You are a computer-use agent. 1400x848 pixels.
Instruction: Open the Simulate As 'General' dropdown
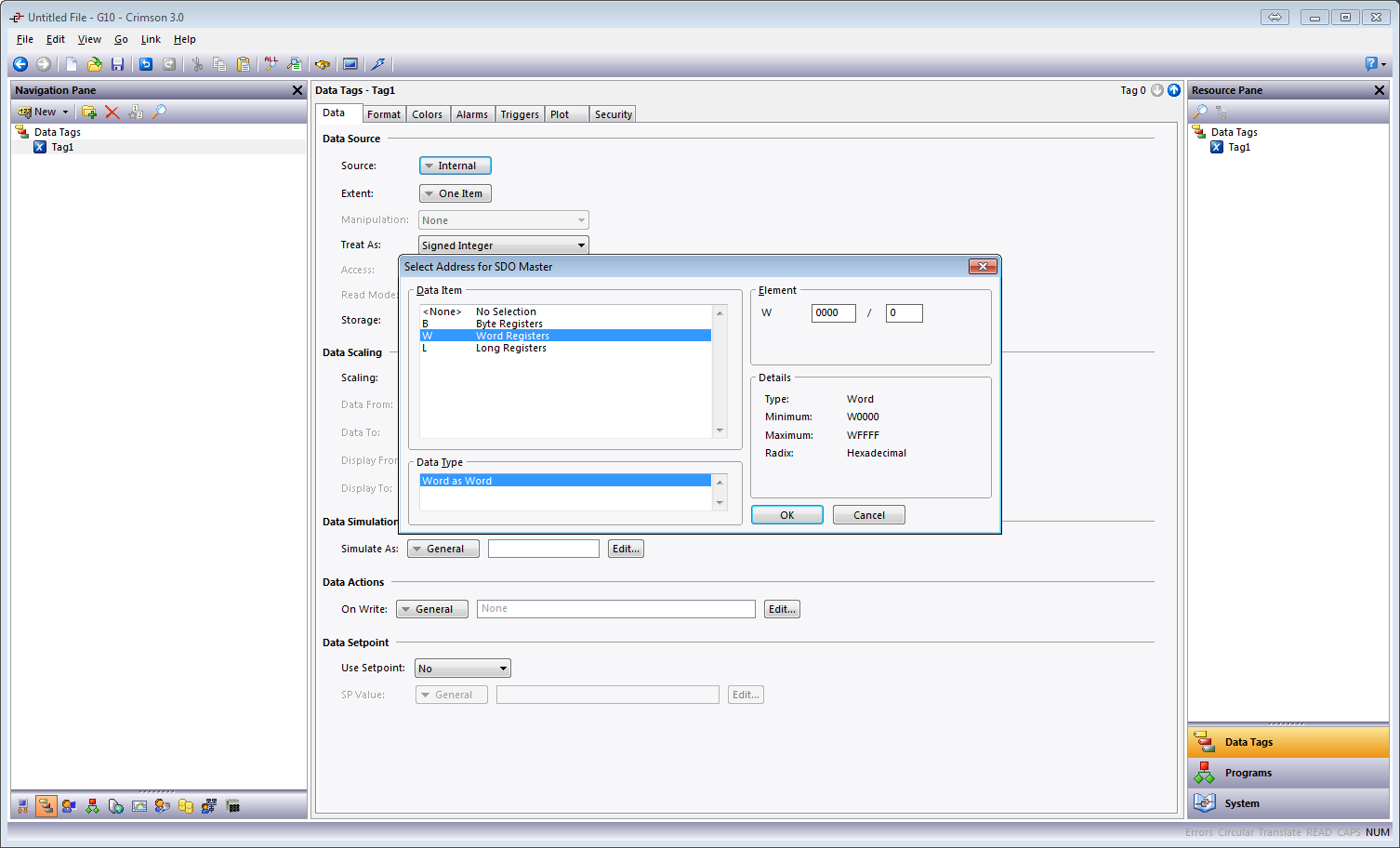click(x=443, y=549)
